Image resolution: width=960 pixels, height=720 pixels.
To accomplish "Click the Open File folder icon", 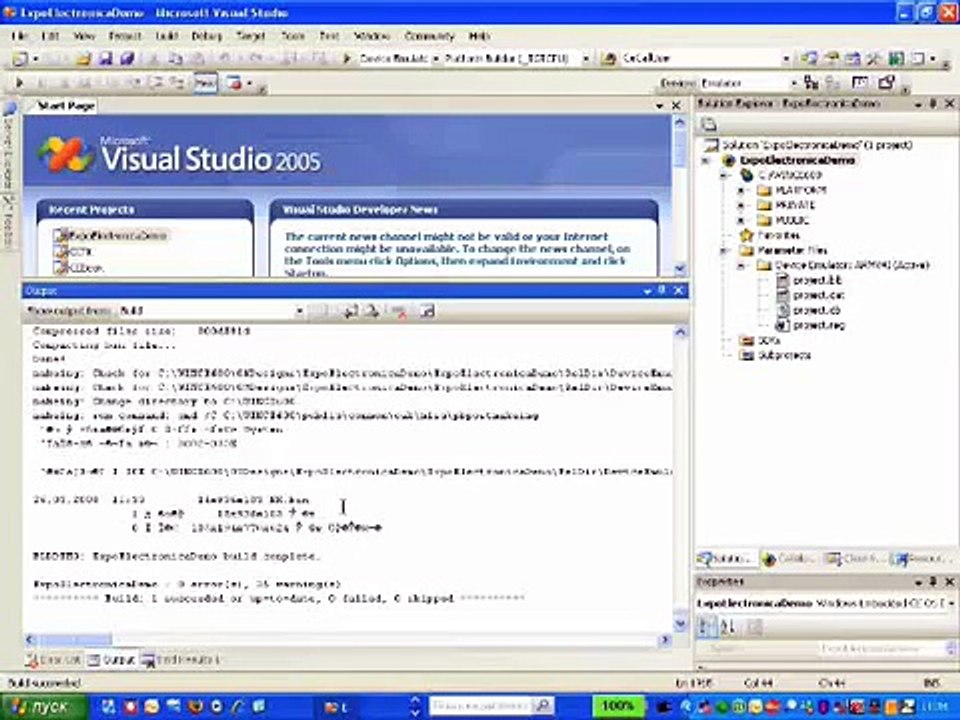I will pos(83,59).
